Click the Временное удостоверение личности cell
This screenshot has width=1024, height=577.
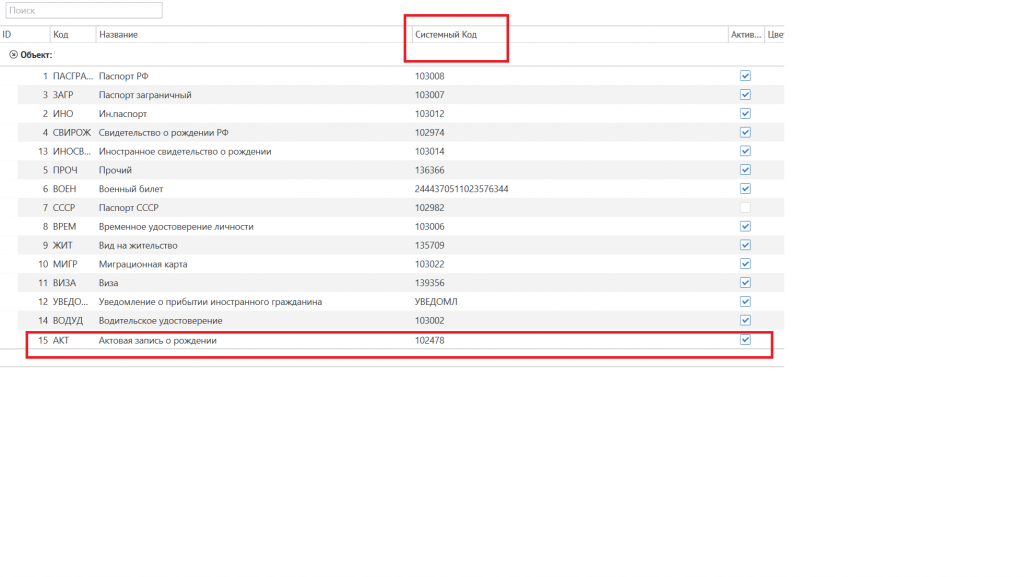[176, 227]
